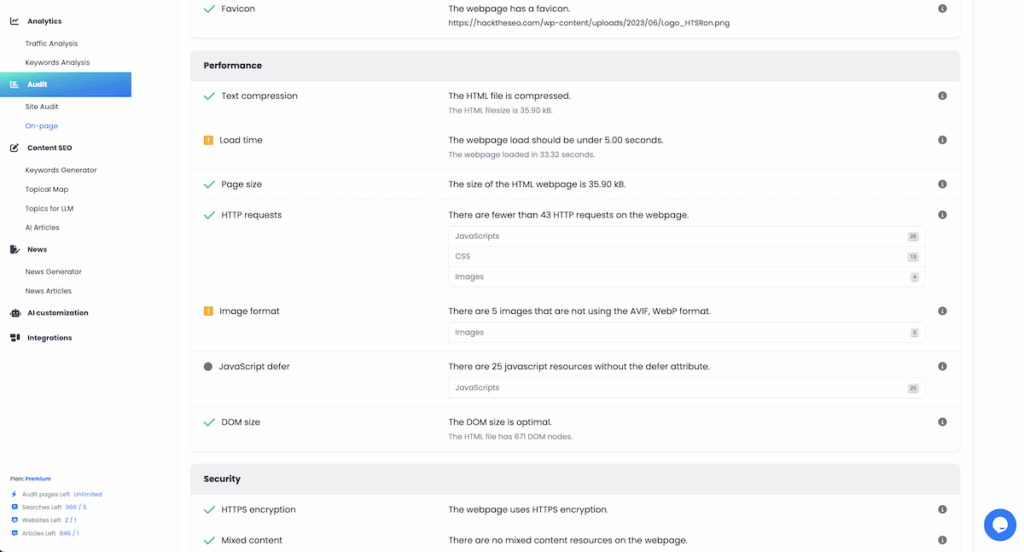Click the info icon for HTTPS encryption
The height and width of the screenshot is (552, 1024).
[942, 510]
